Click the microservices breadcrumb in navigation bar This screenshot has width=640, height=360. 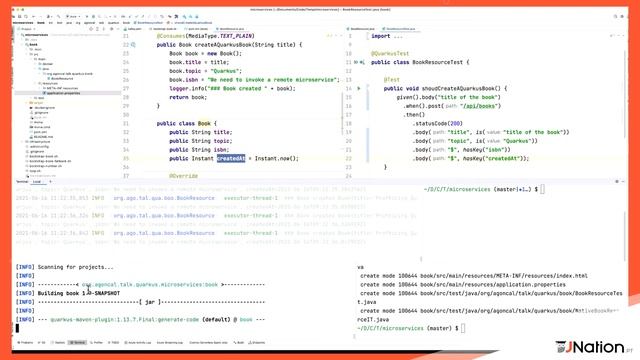tap(23, 23)
